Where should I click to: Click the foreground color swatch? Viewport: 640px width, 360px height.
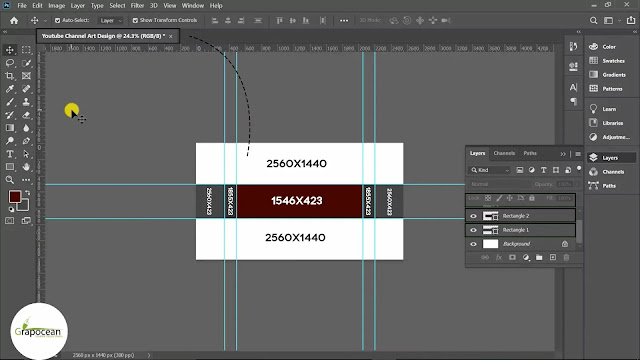[15, 197]
